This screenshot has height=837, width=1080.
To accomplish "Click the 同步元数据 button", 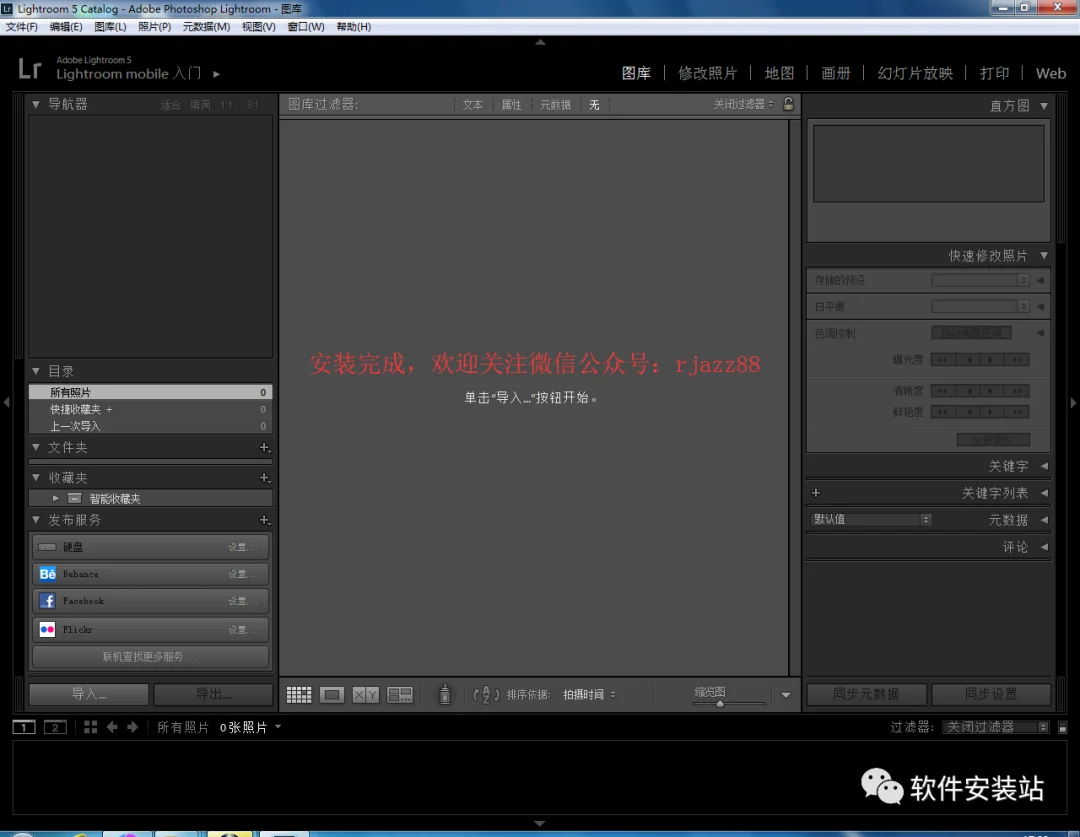I will pos(866,694).
